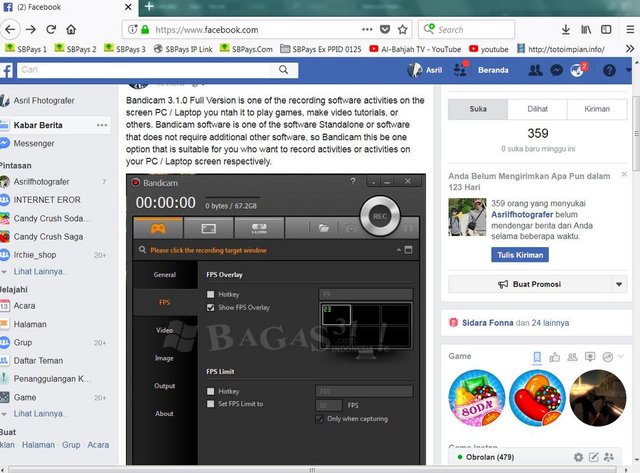Open the Firefox hamburger menu
The width and height of the screenshot is (640, 473).
(x=630, y=29)
